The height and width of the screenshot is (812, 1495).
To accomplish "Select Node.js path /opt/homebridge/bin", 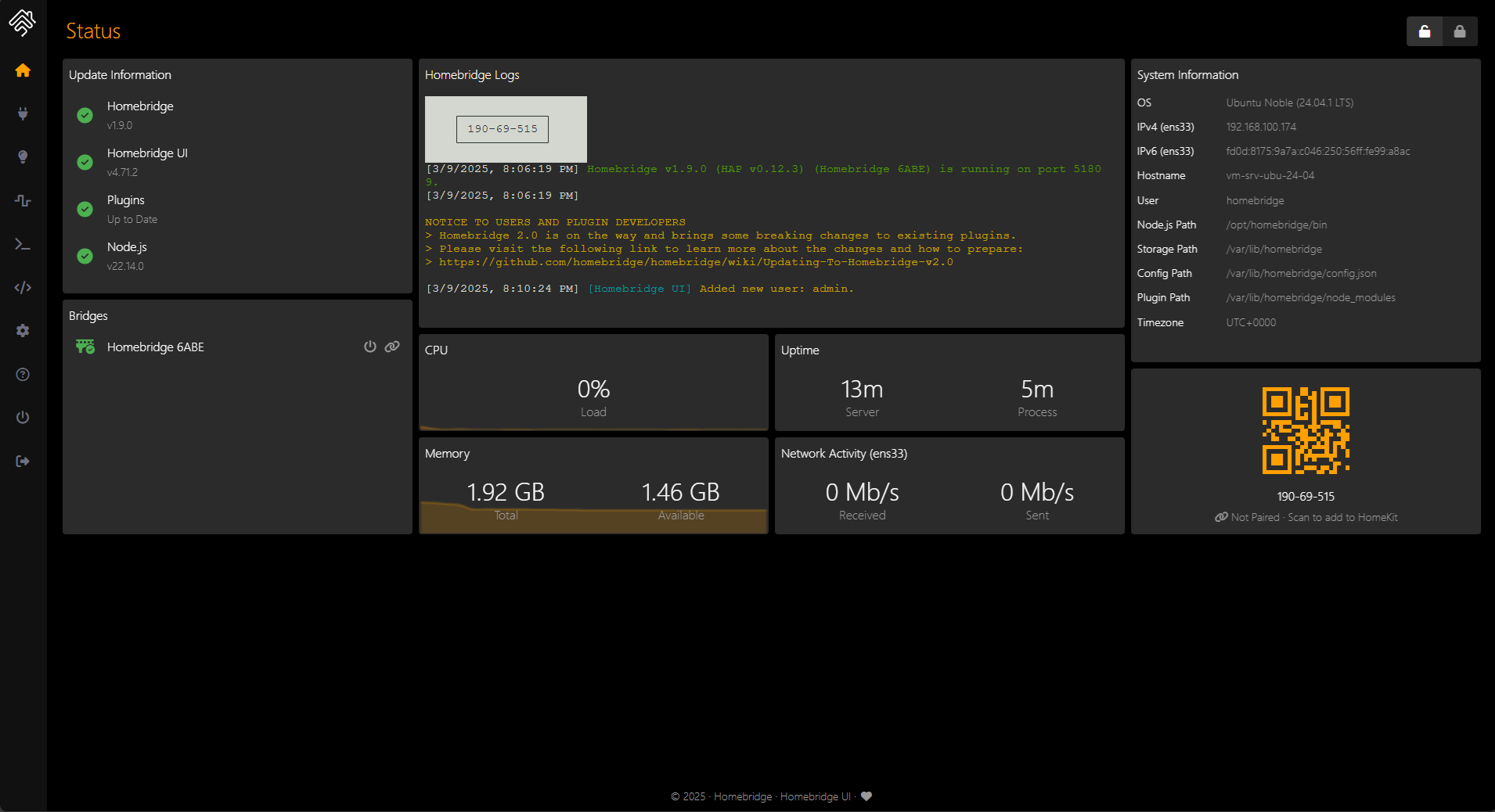I will (x=1276, y=225).
